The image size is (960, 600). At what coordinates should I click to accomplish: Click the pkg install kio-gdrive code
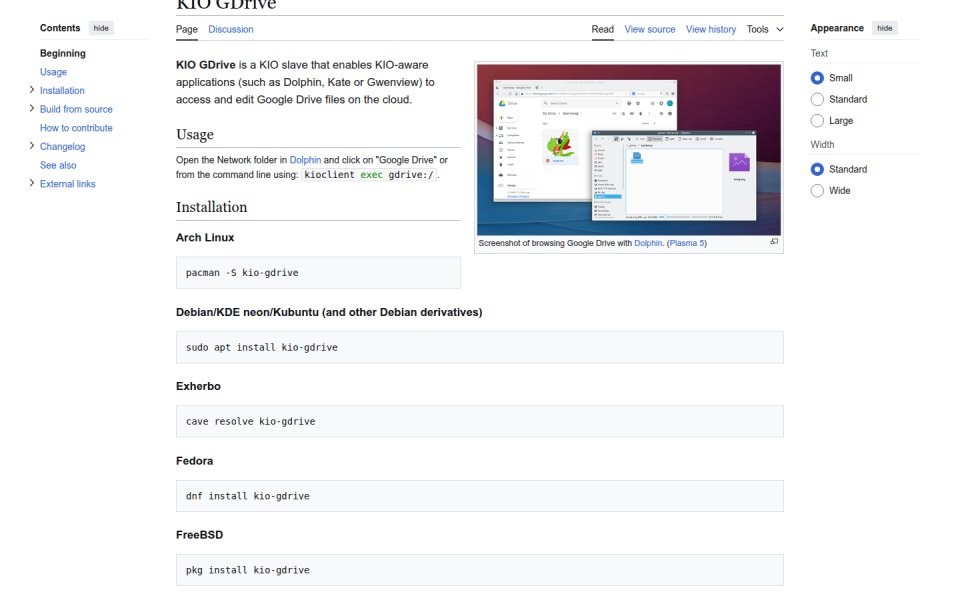point(247,570)
